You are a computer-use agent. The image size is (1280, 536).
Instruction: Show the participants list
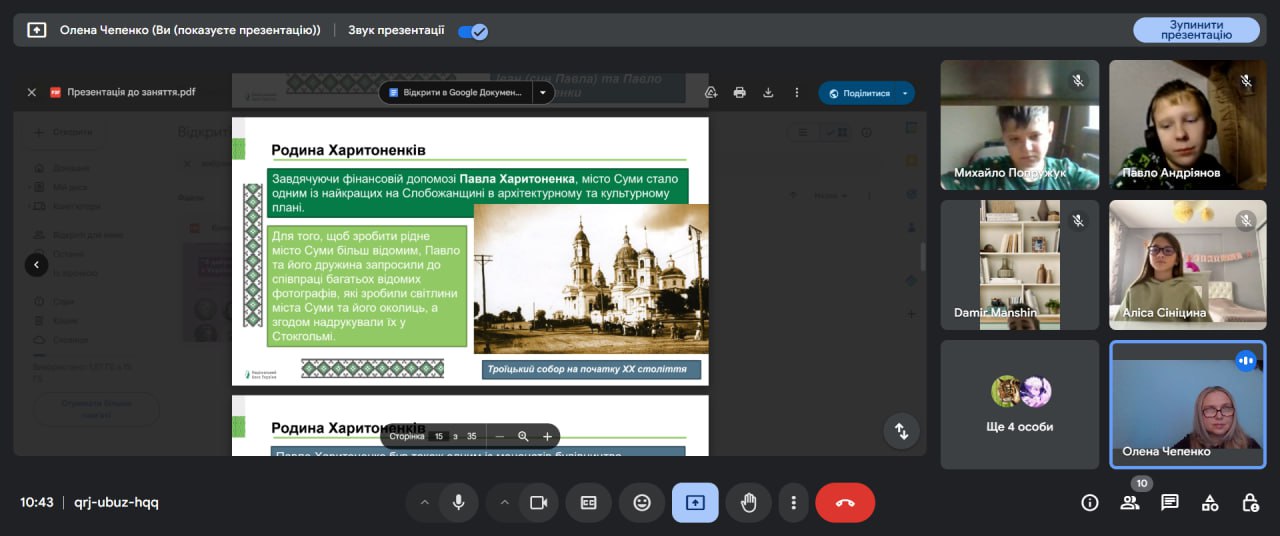(x=1130, y=503)
